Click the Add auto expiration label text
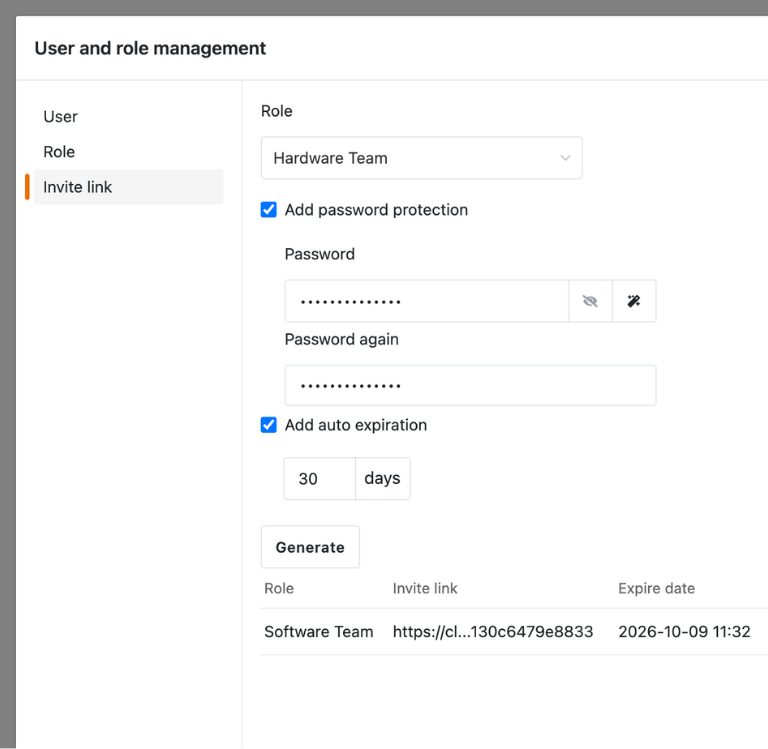768x749 pixels. pos(356,425)
